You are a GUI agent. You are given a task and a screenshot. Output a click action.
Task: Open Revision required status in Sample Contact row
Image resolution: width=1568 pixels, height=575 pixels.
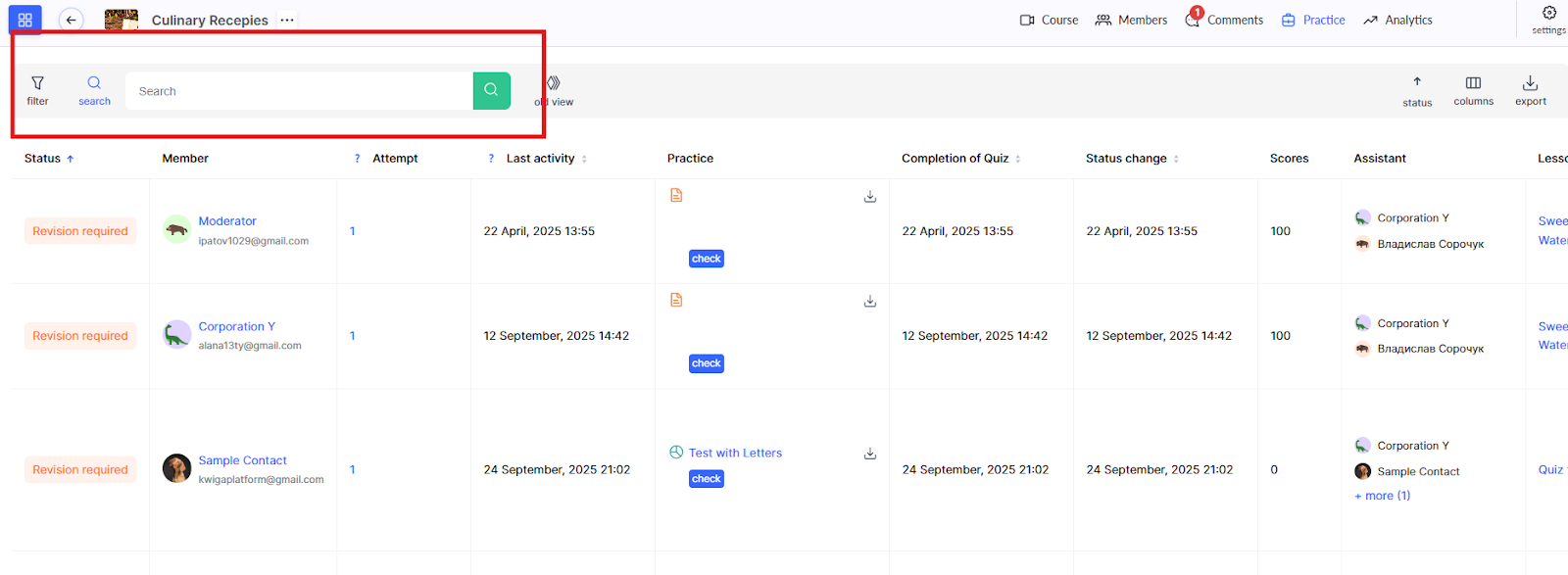(80, 470)
